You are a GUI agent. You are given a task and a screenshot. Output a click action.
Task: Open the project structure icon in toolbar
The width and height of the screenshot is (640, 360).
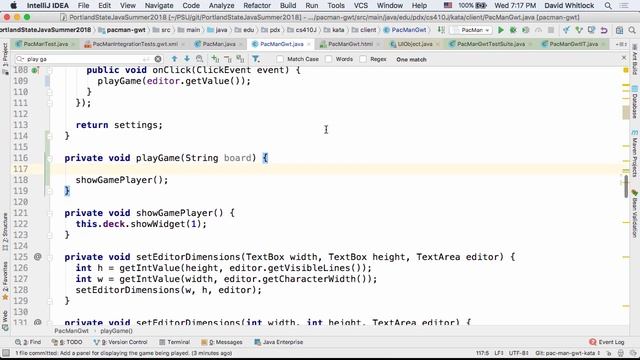pyautogui.click(x=620, y=30)
